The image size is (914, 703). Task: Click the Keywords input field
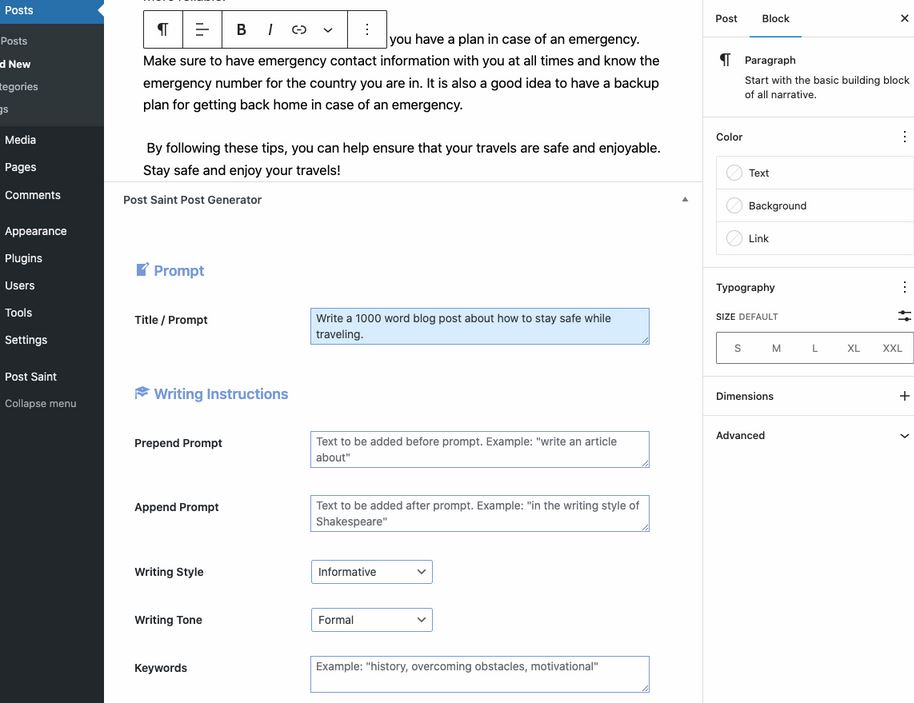point(479,674)
